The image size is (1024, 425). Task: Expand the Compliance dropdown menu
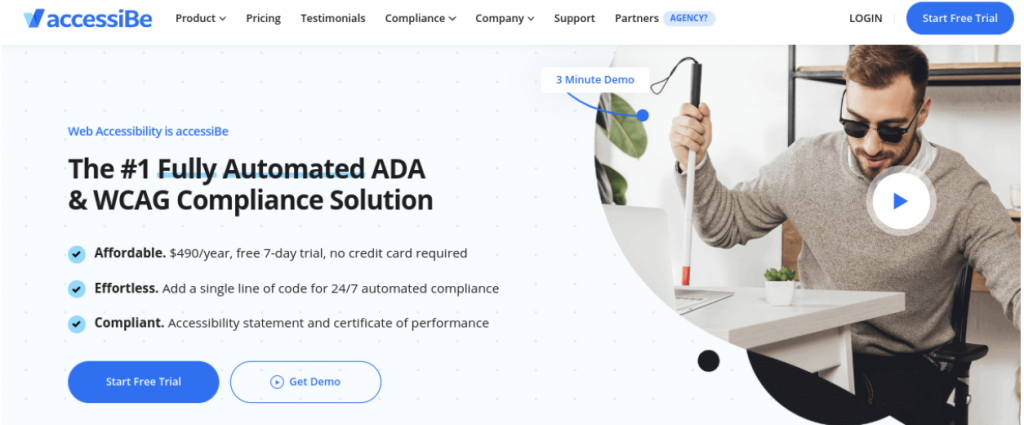(x=421, y=18)
